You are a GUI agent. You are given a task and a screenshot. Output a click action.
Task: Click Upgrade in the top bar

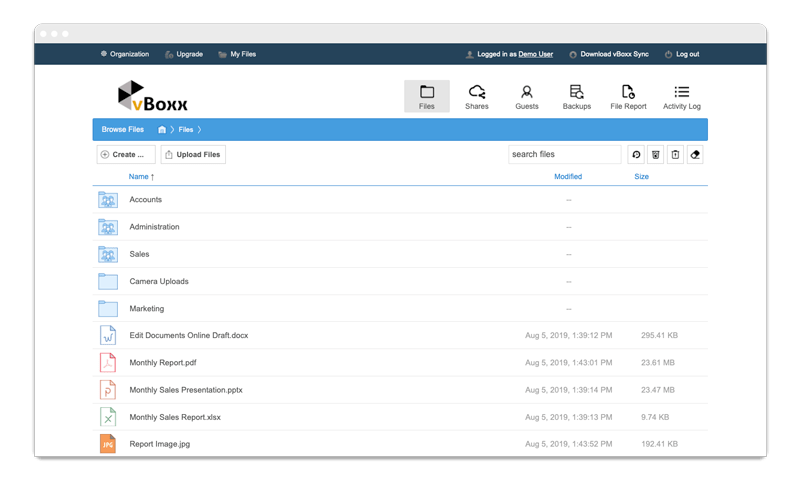[x=189, y=54]
